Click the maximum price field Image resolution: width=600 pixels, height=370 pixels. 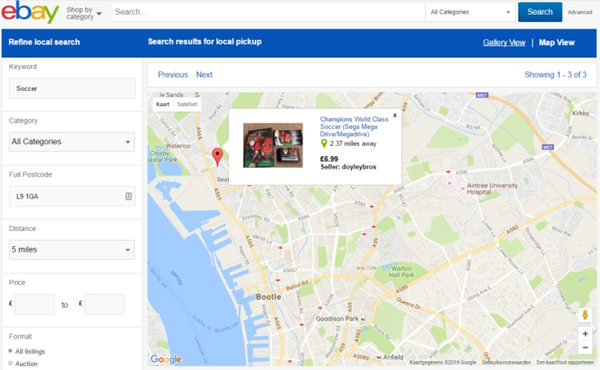tap(104, 304)
